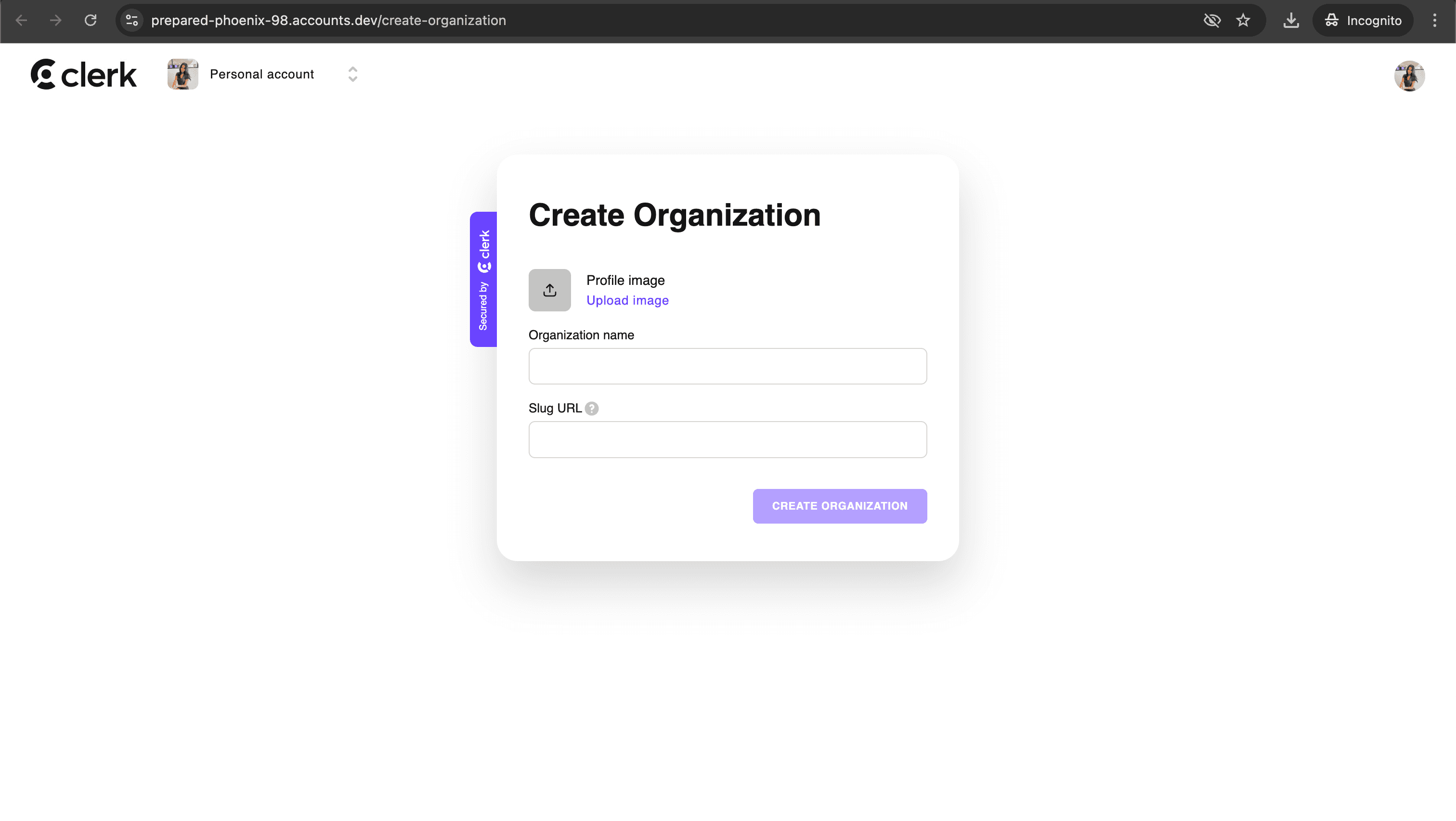Click the Incognito mode icon
Viewport: 1456px width, 821px height.
point(1331,20)
